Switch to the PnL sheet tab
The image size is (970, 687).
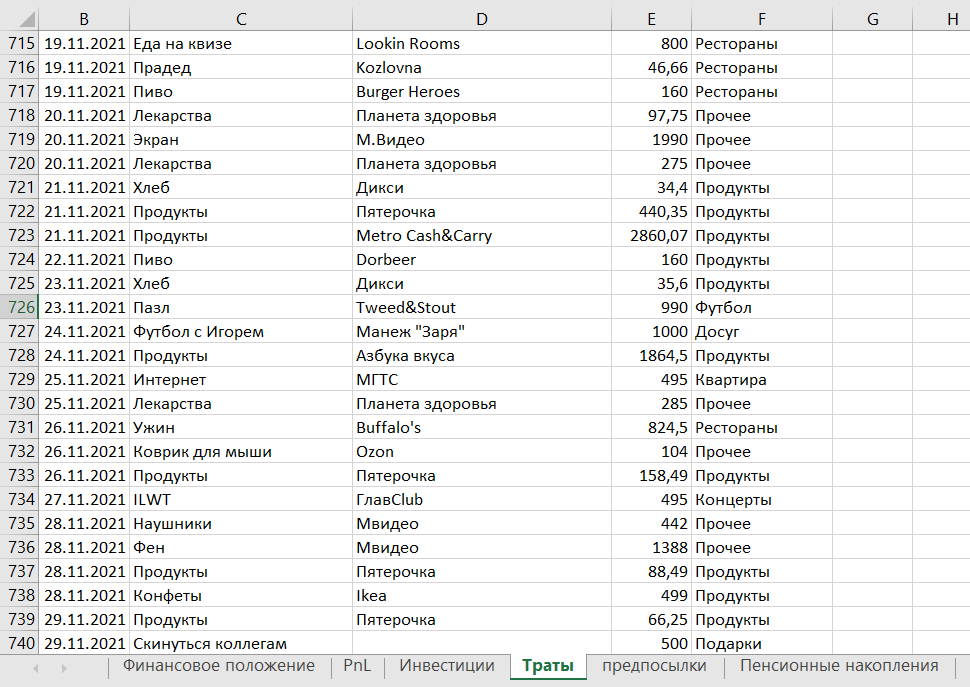[x=357, y=666]
